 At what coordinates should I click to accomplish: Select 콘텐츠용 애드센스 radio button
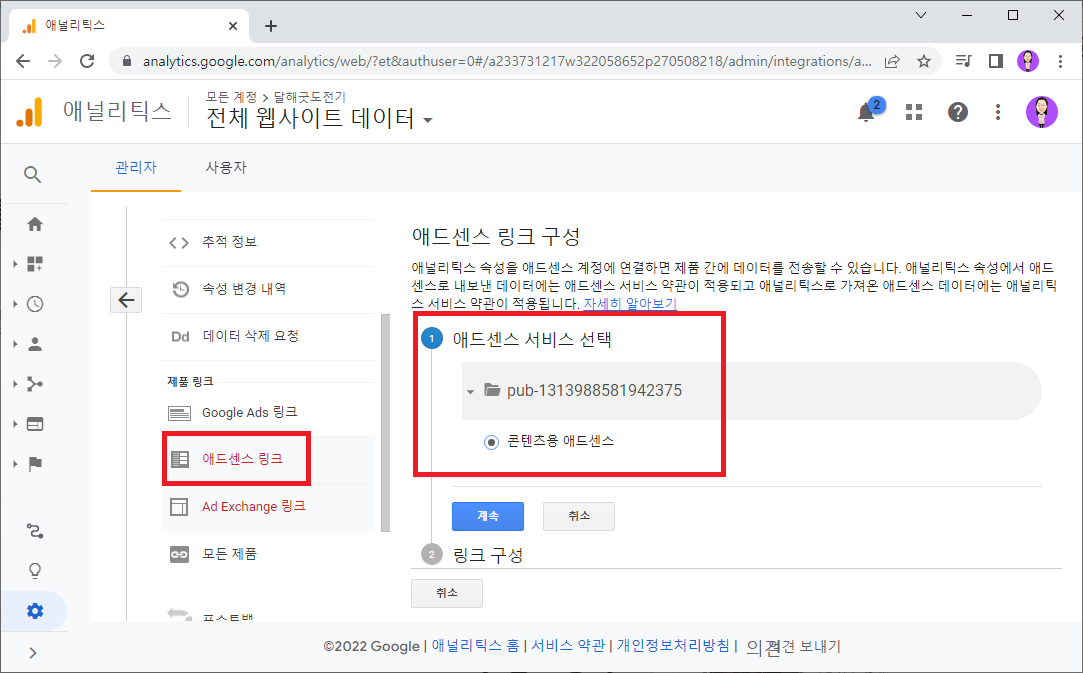click(491, 442)
